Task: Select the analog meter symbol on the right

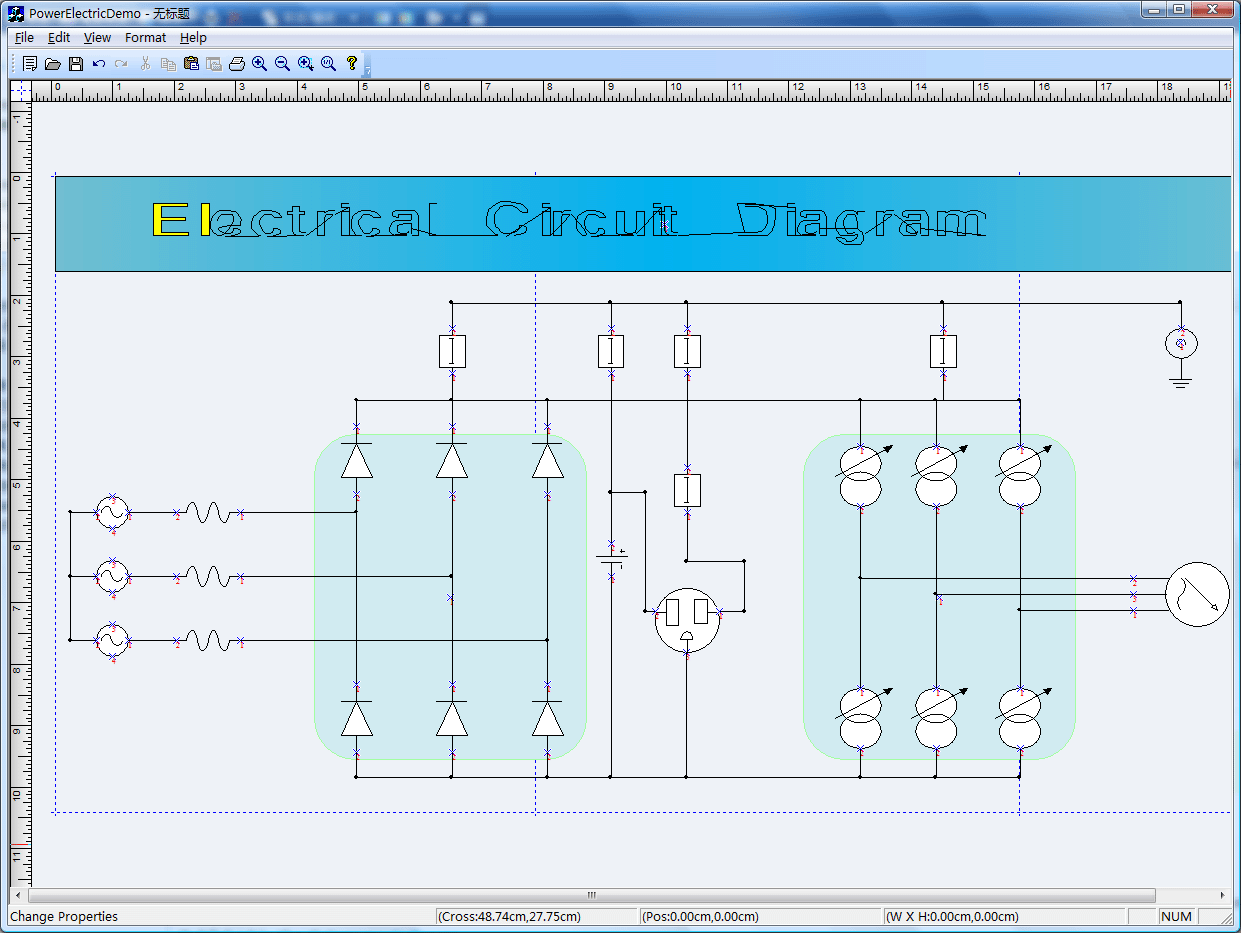Action: tap(1197, 593)
